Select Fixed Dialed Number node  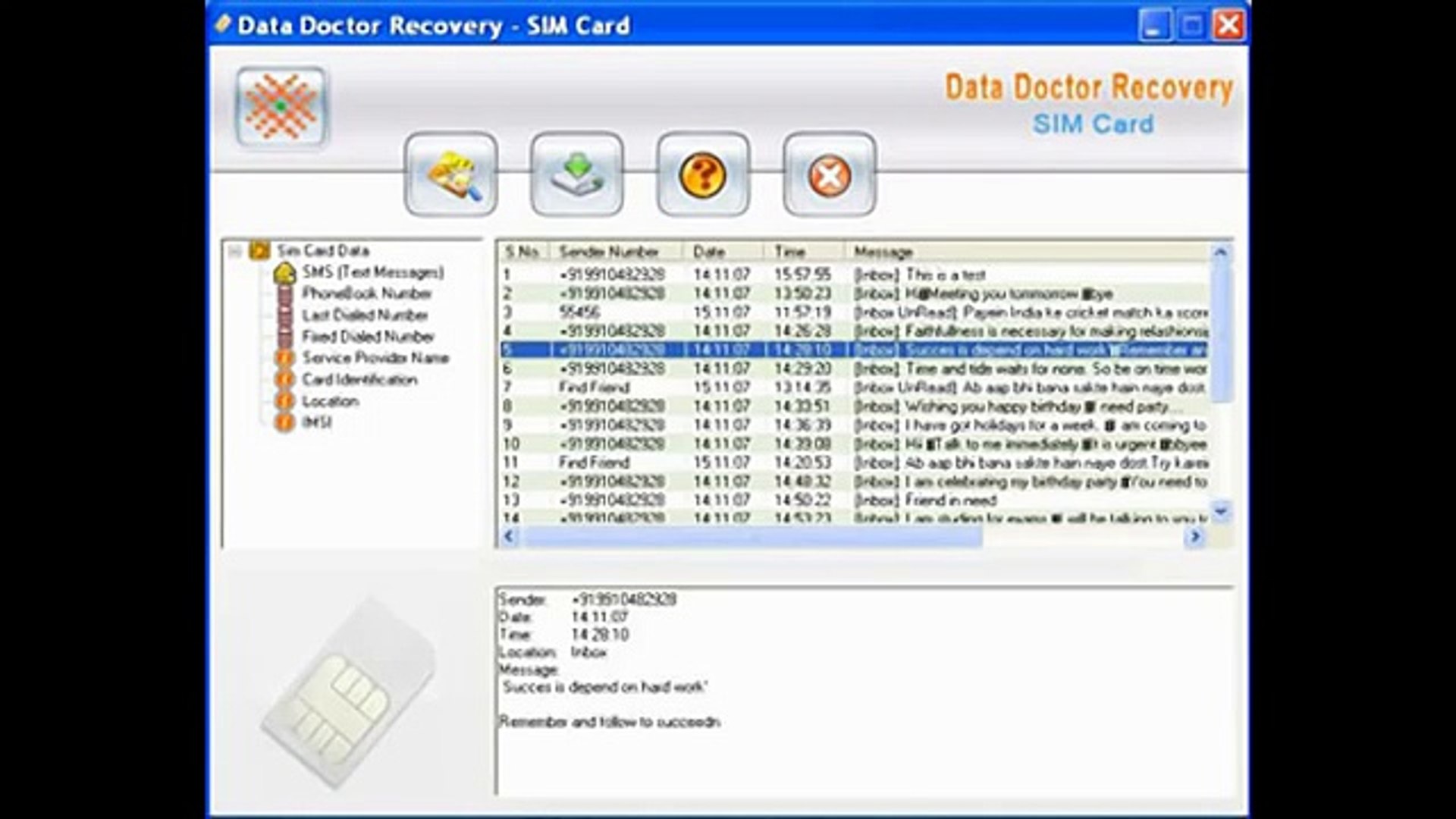click(x=368, y=336)
